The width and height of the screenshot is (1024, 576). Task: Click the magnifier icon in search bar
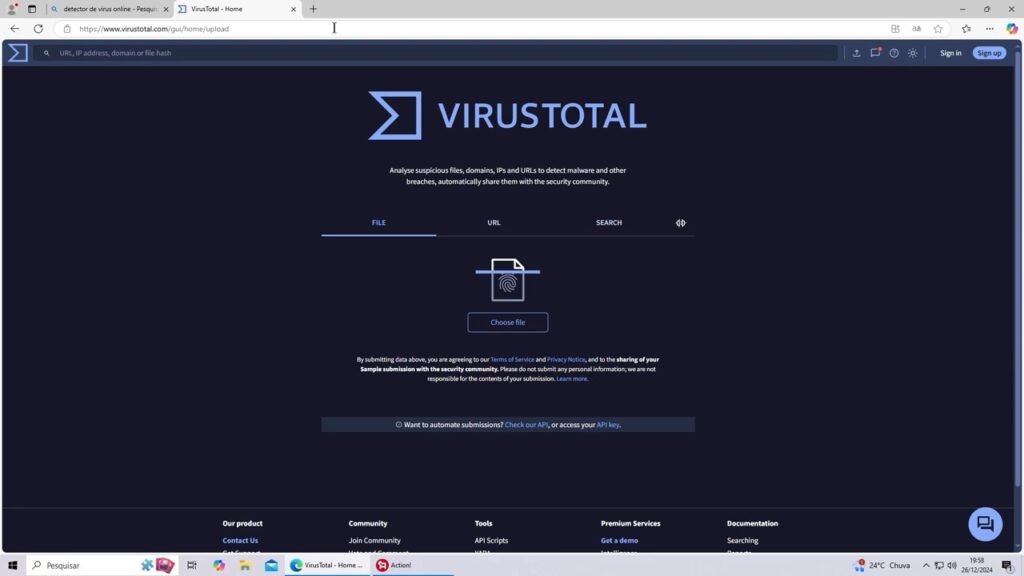click(46, 53)
